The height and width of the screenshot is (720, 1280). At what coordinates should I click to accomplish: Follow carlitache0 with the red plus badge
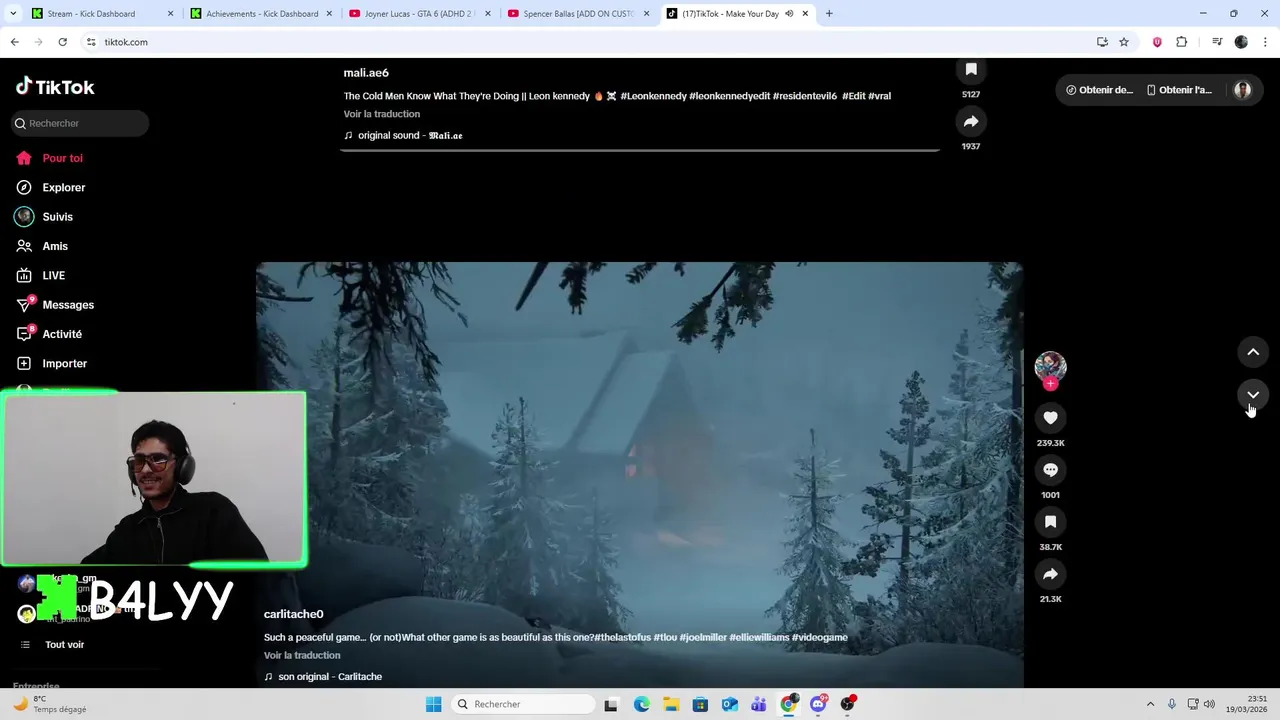click(1050, 384)
